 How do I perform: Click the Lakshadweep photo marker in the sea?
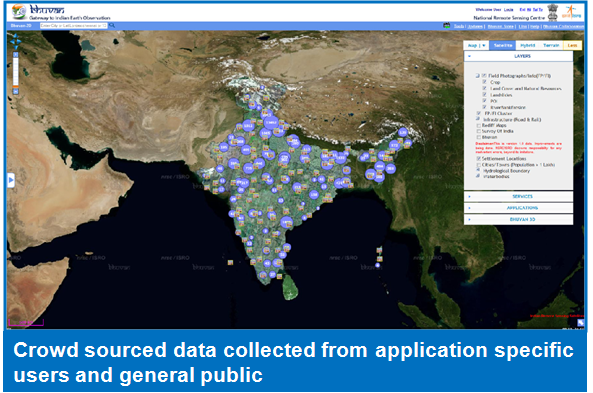coord(230,262)
